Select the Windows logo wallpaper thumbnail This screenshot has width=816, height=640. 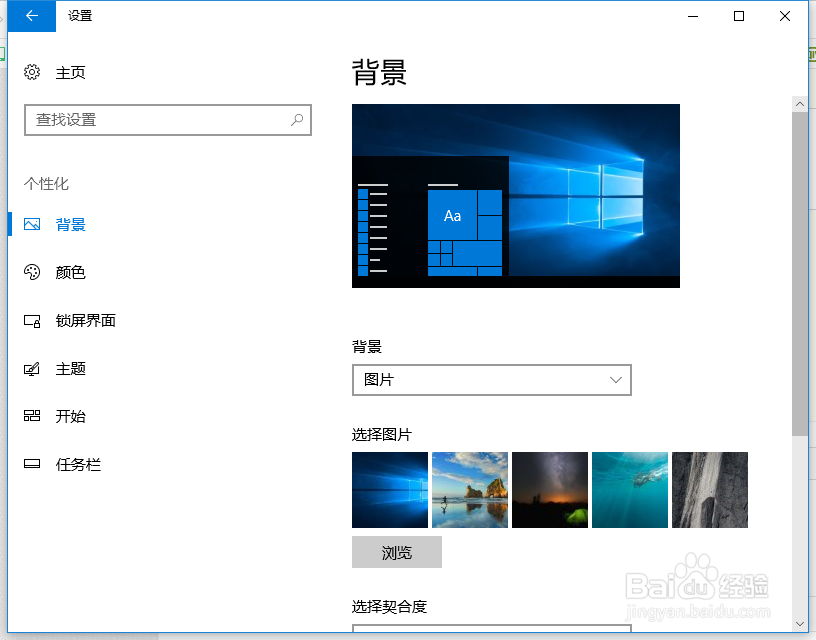pyautogui.click(x=390, y=490)
